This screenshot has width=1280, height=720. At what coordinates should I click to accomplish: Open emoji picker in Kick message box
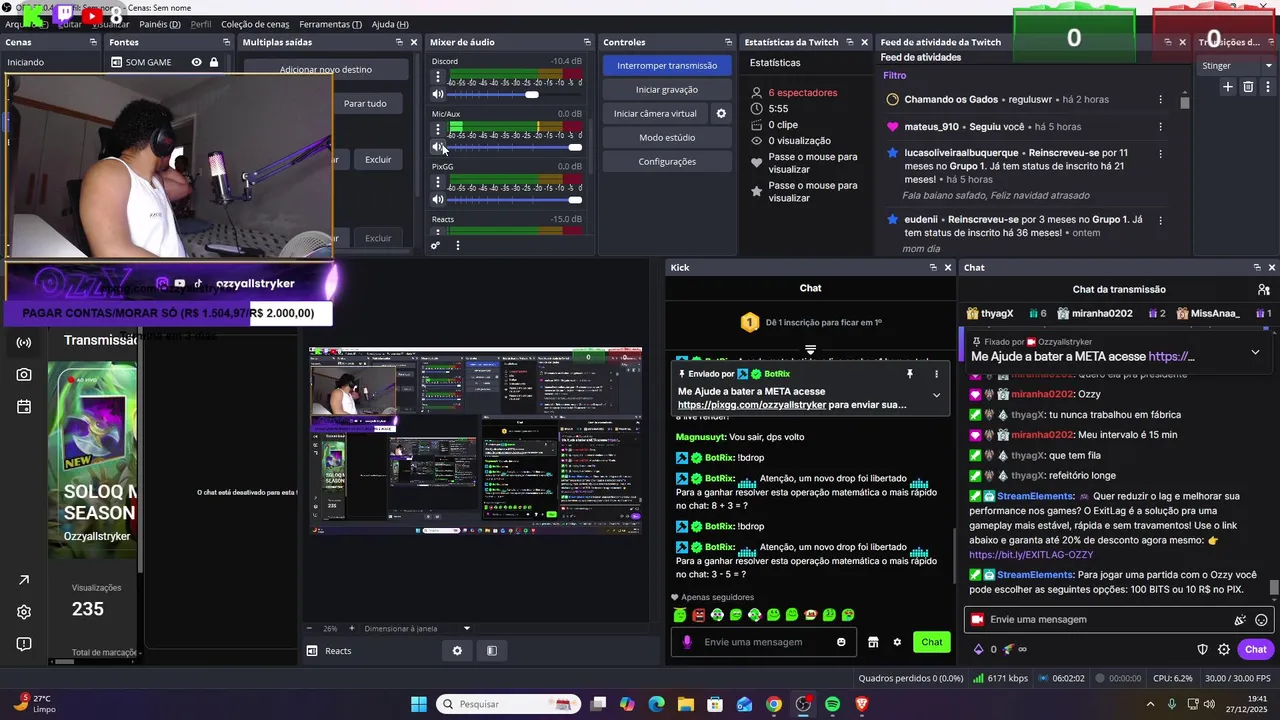point(841,642)
